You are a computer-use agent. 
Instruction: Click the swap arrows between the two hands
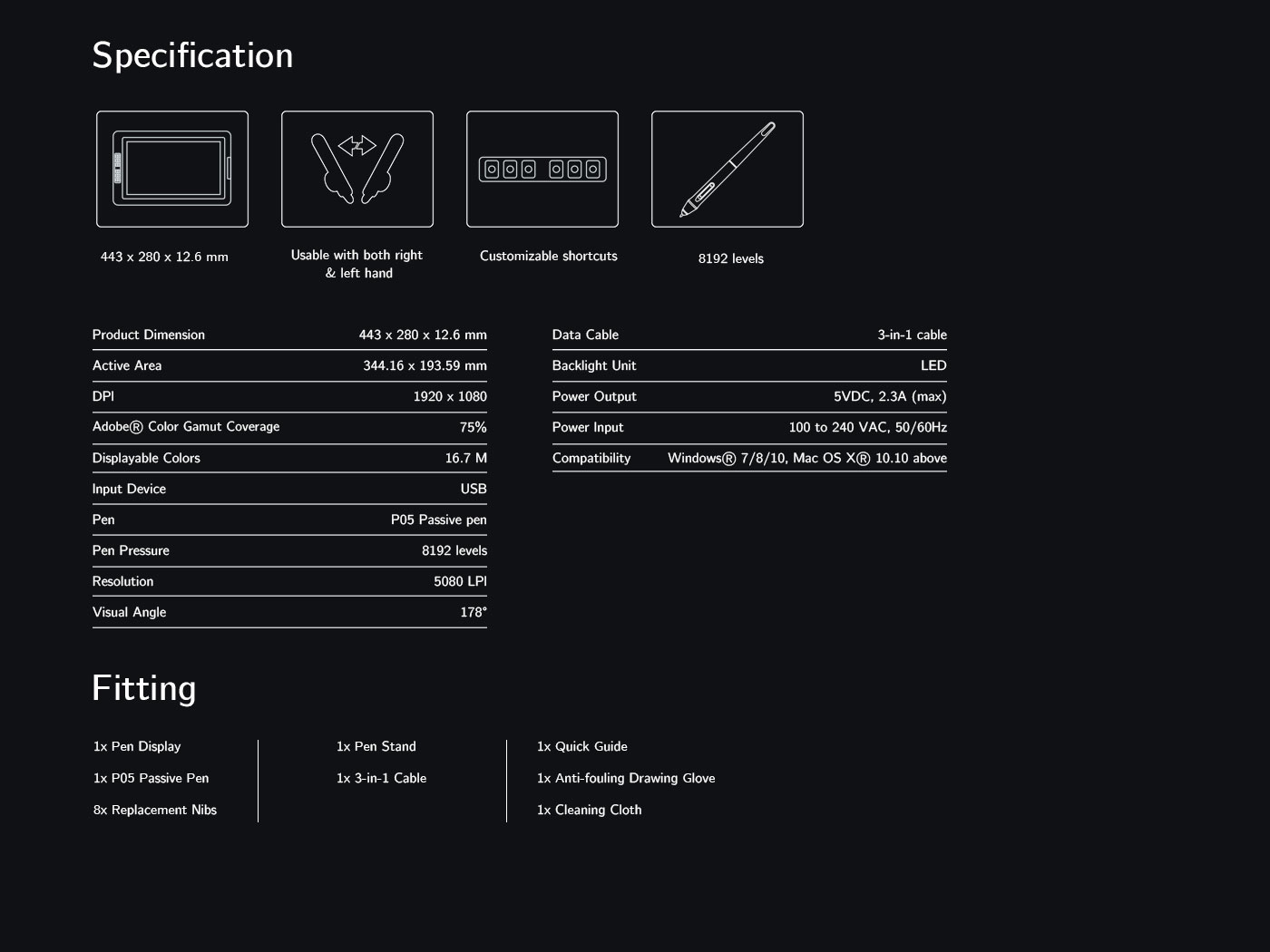(356, 146)
